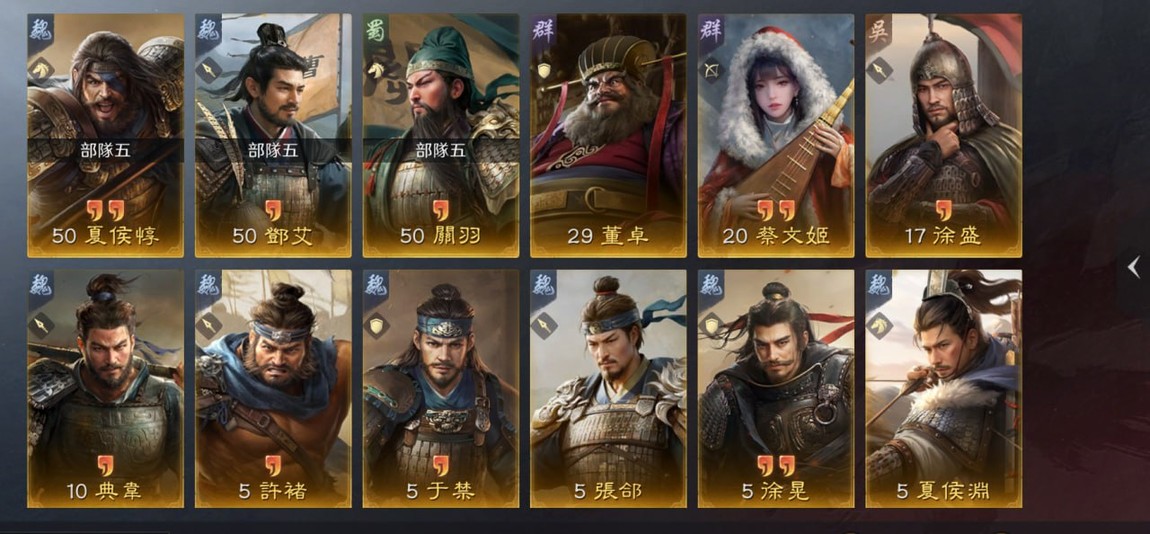The image size is (1150, 534).
Task: Select the 于禁 general card
Action: click(441, 389)
